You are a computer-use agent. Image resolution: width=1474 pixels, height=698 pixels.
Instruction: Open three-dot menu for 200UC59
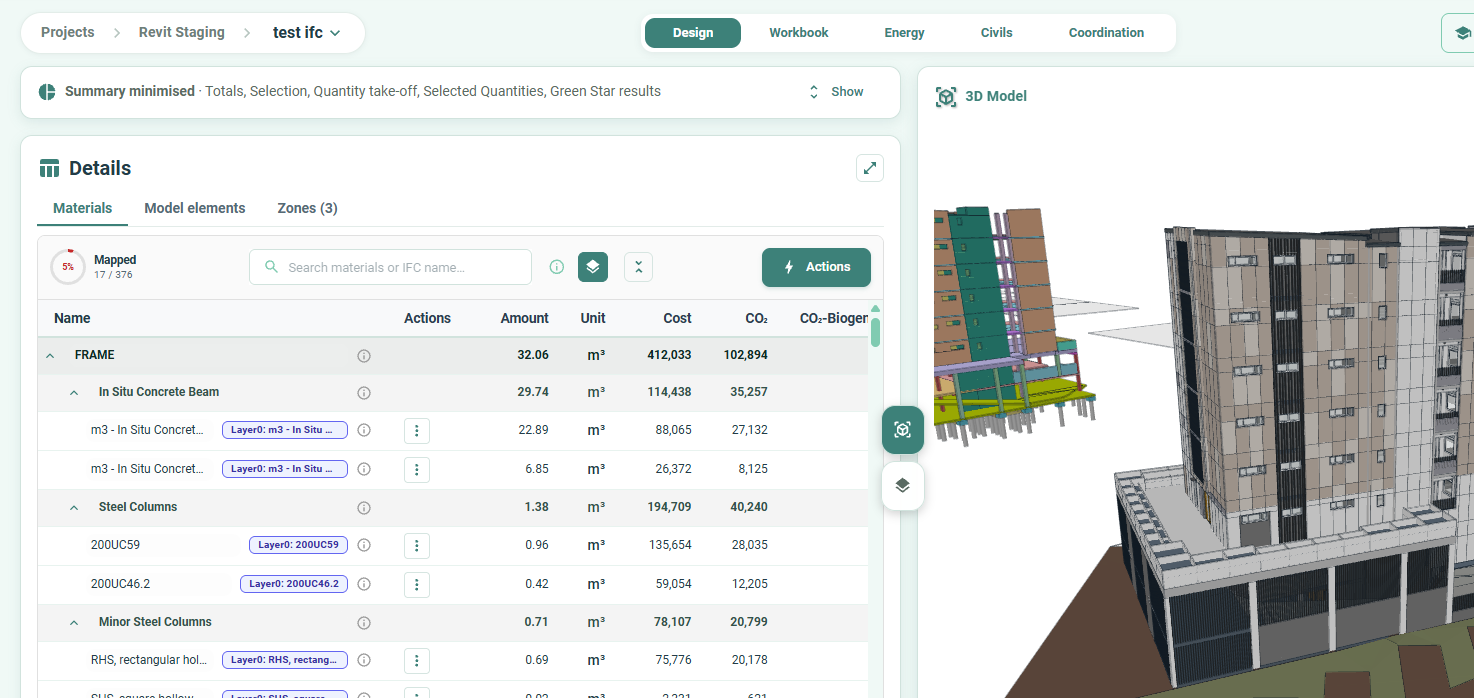(417, 546)
